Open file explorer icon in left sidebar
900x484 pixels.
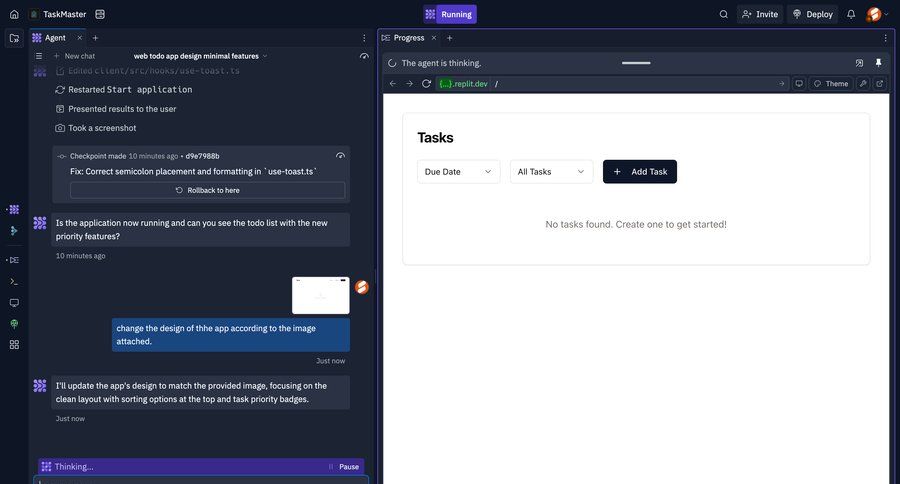(14, 38)
